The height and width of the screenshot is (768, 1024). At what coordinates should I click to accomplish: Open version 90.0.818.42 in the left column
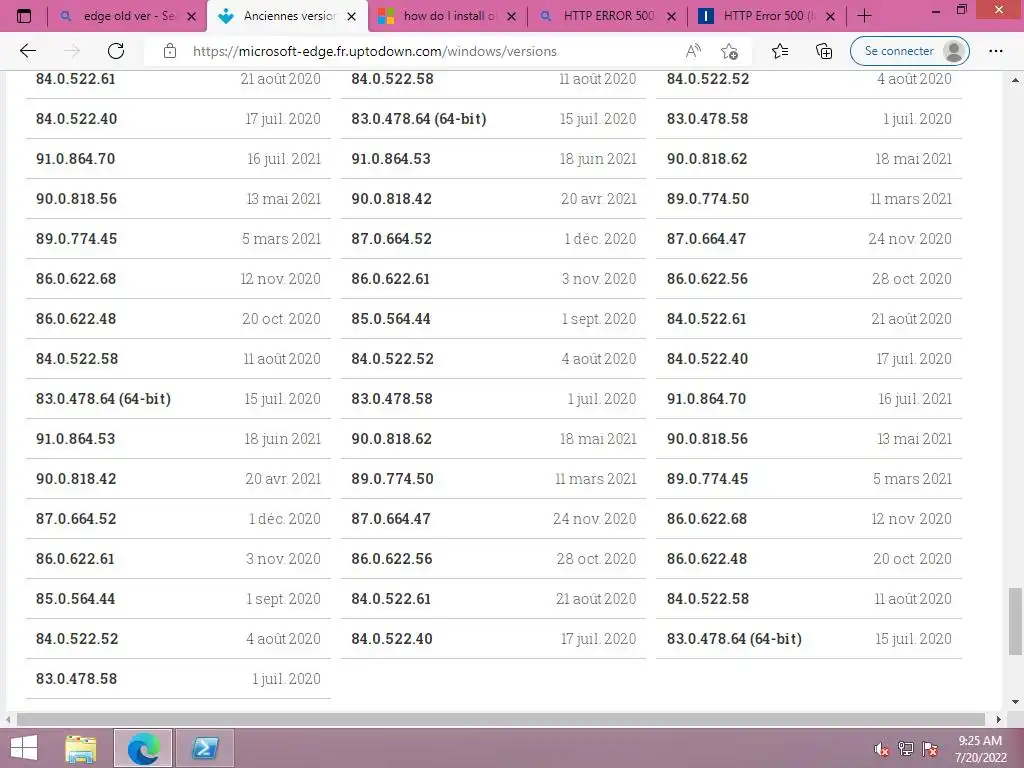pos(178,479)
